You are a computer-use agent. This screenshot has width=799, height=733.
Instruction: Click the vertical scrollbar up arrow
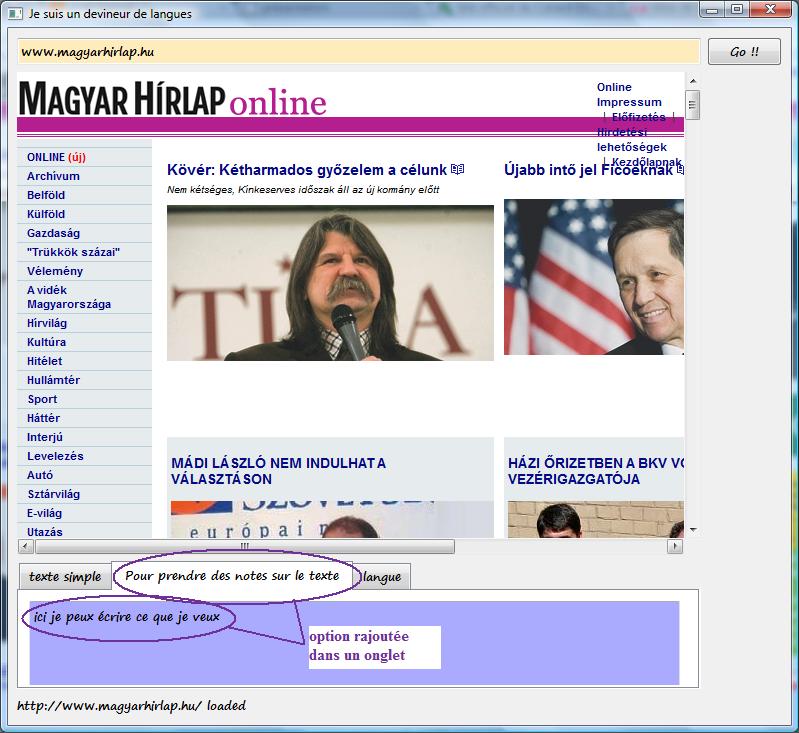tap(693, 81)
